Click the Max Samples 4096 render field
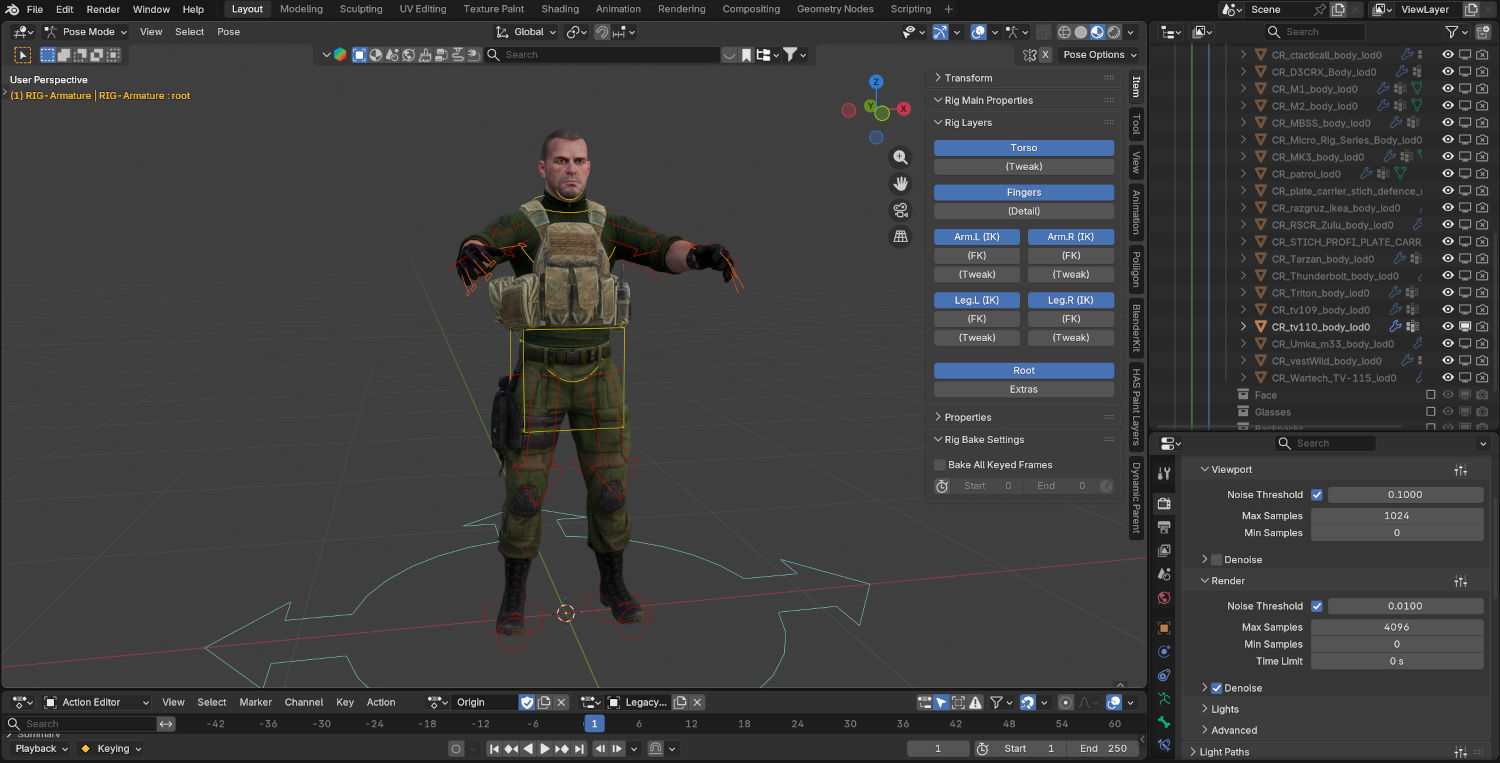The width and height of the screenshot is (1500, 763). pyautogui.click(x=1397, y=627)
